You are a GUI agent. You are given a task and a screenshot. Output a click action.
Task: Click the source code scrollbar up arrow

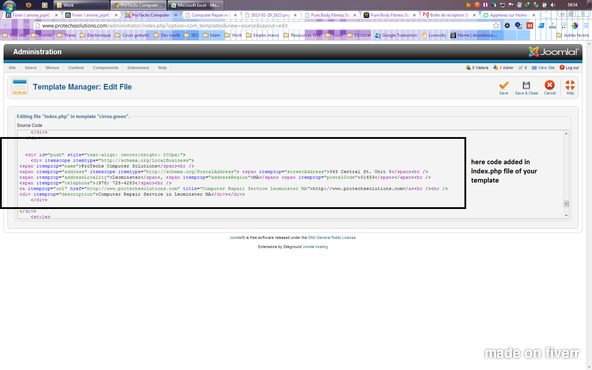566,133
